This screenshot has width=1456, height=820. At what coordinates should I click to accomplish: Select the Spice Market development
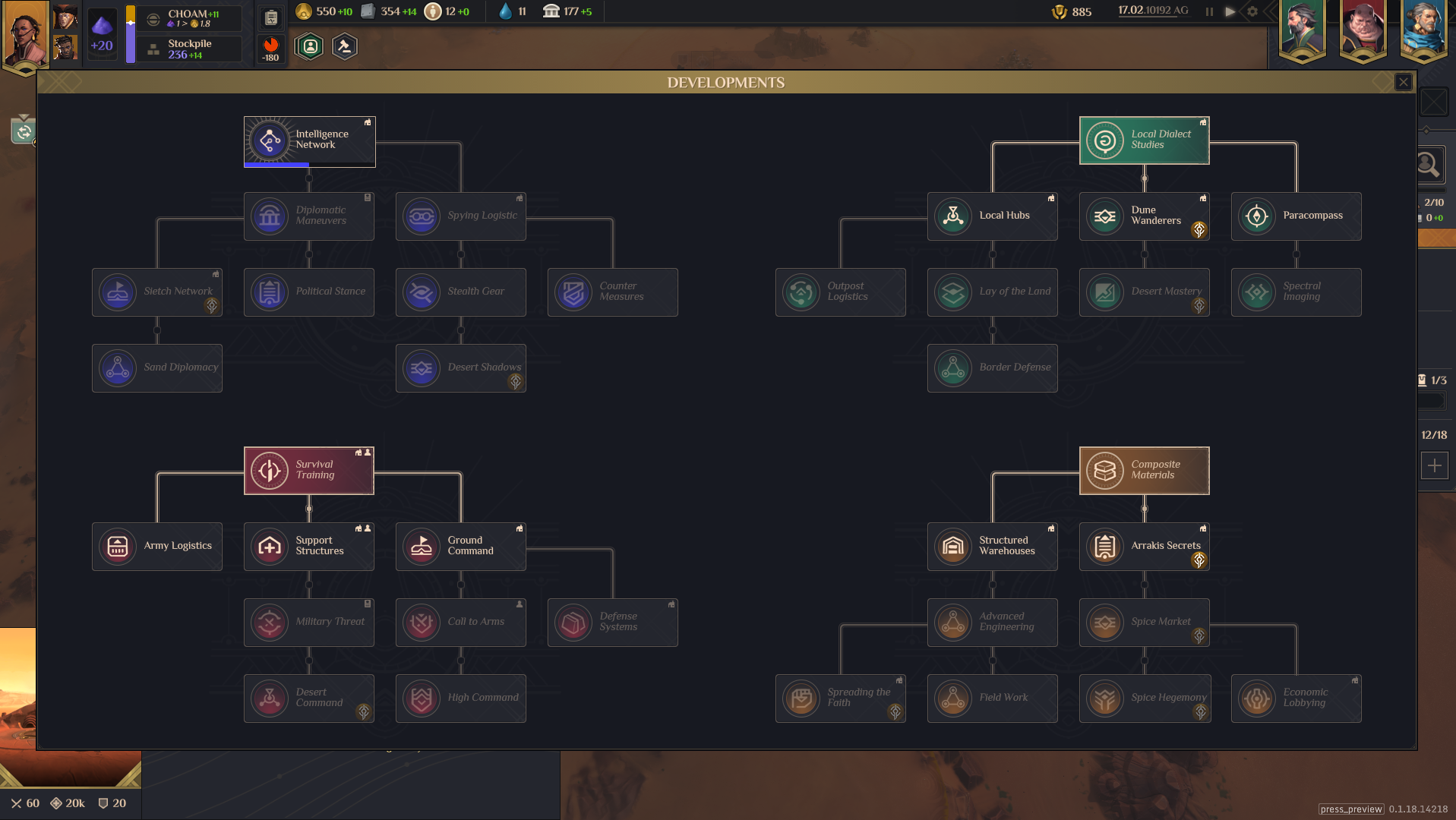coord(1145,623)
